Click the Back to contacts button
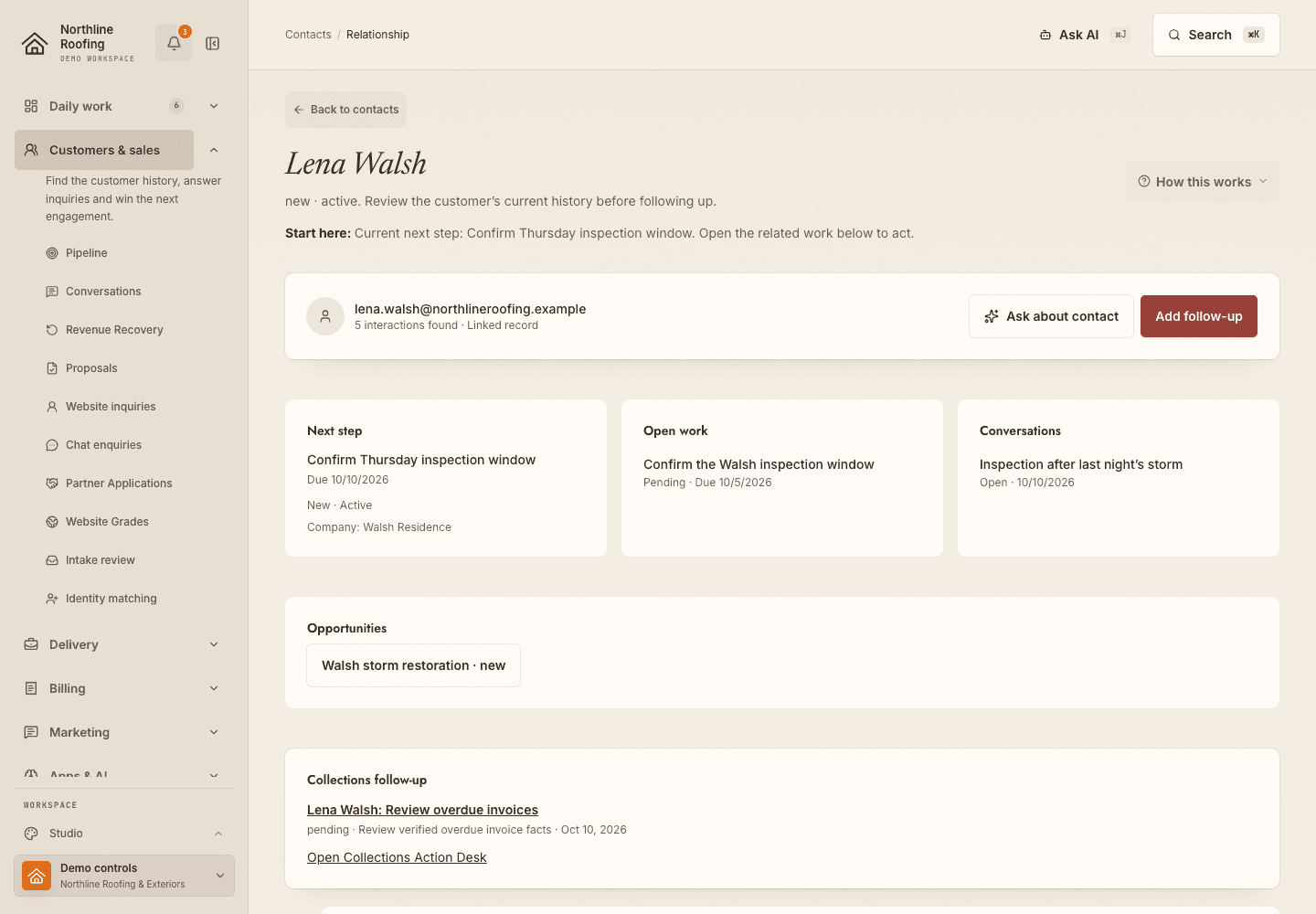This screenshot has width=1316, height=914. tap(345, 110)
